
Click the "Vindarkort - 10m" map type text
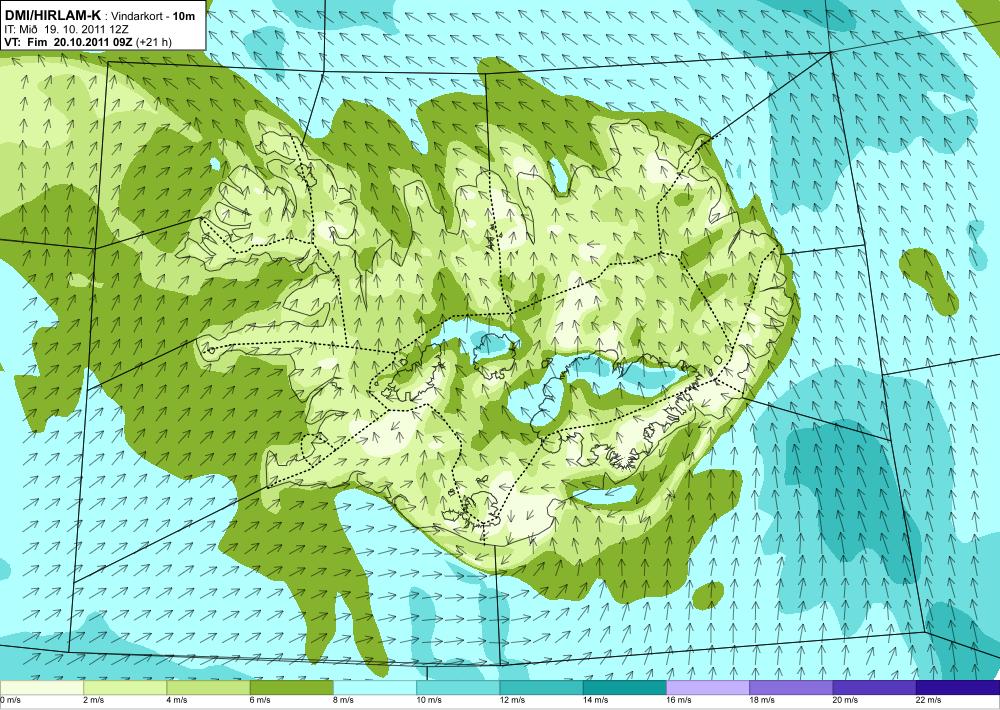[153, 16]
